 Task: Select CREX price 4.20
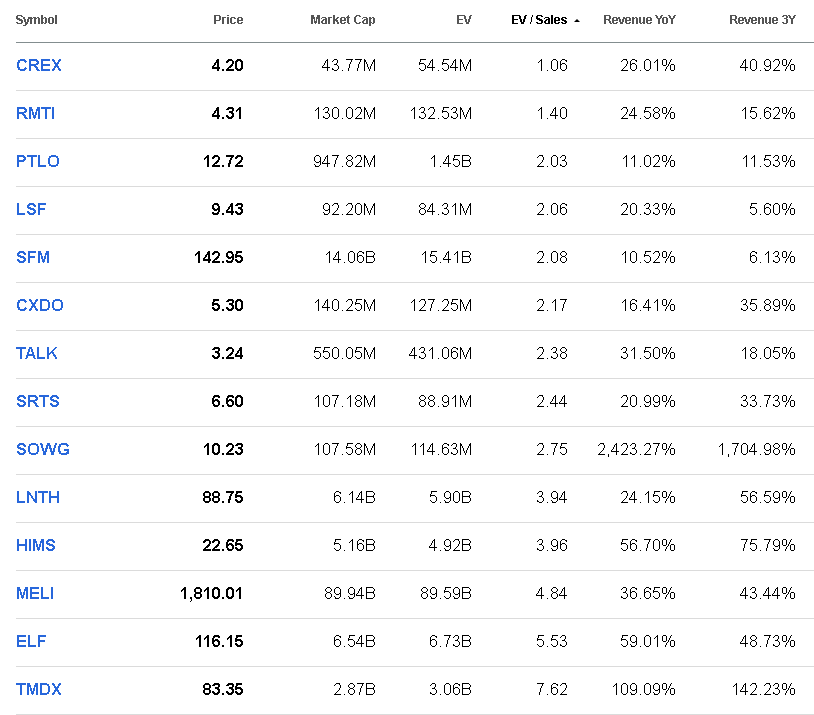pos(227,65)
